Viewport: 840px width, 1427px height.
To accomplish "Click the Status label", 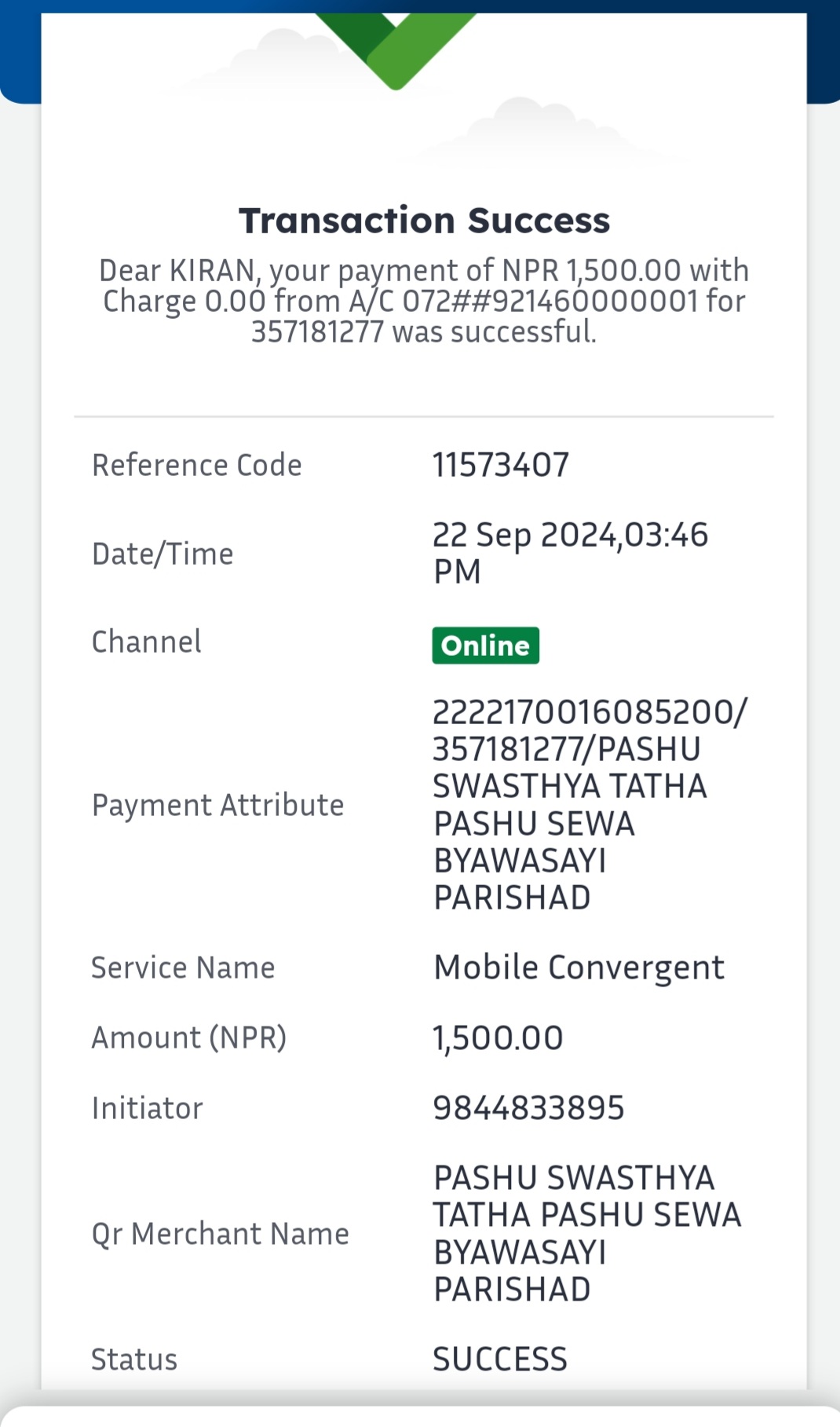I will pos(134,1359).
